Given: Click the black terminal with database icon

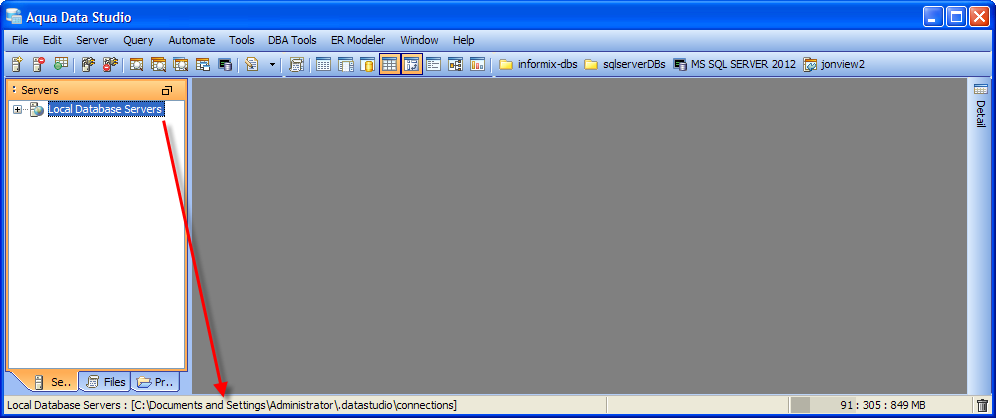Looking at the screenshot, I should 225,64.
